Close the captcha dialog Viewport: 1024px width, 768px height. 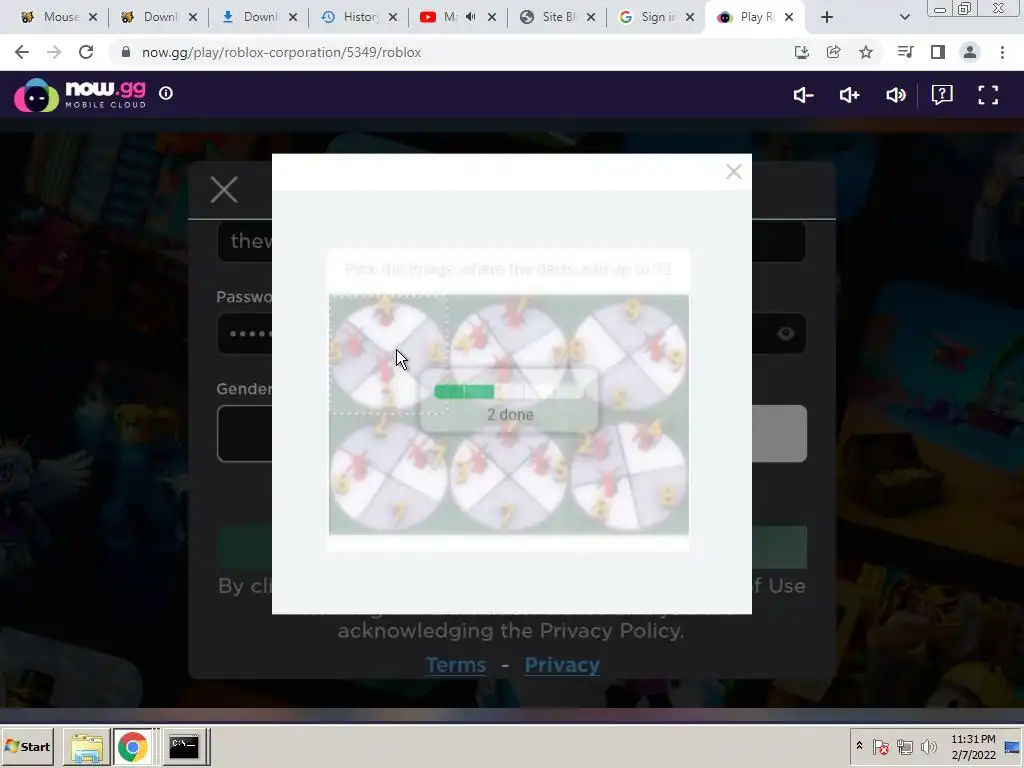(x=733, y=172)
